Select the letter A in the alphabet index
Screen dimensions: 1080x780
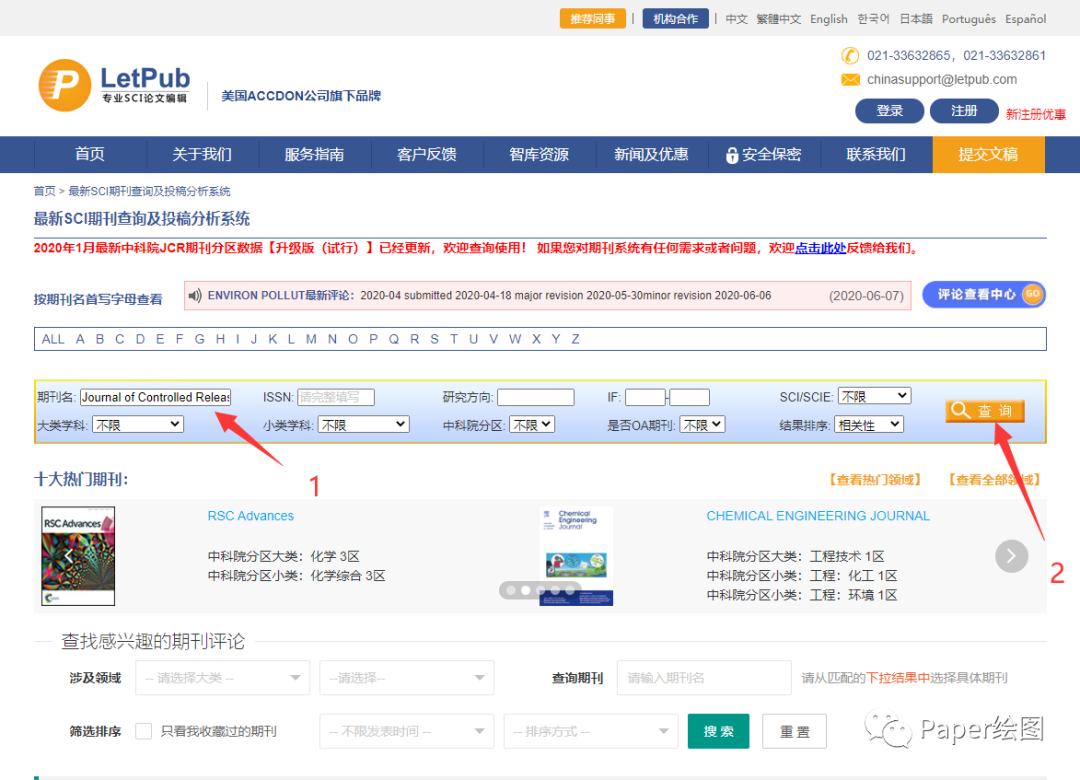(81, 339)
